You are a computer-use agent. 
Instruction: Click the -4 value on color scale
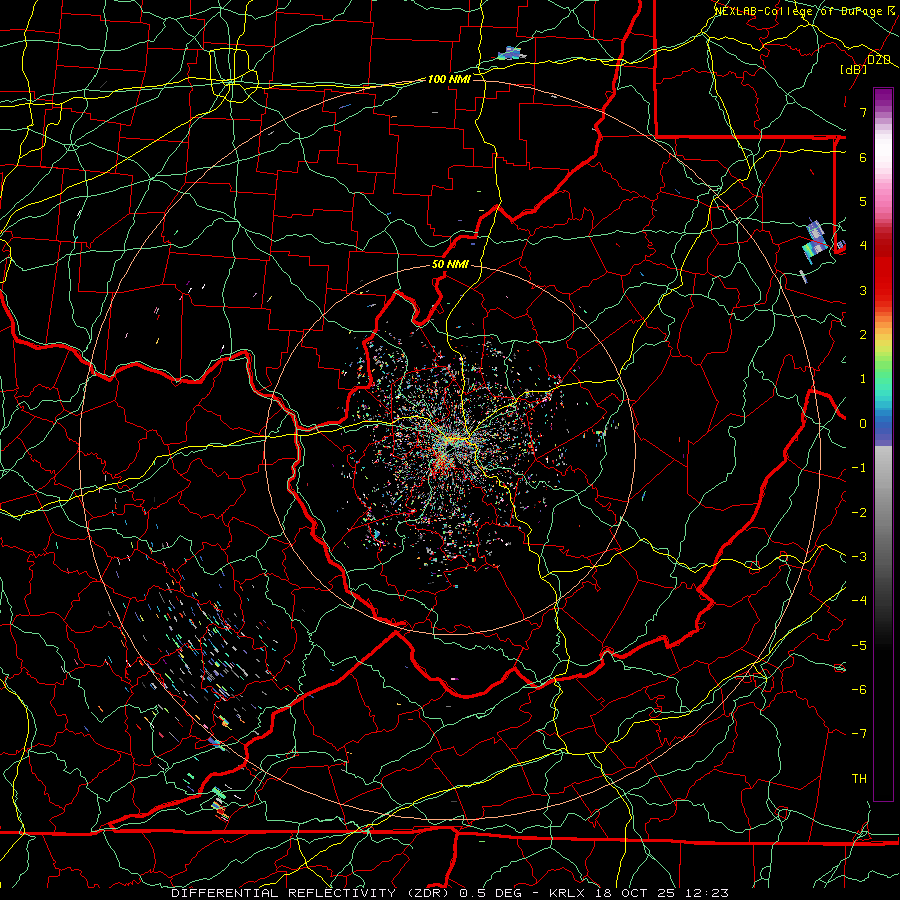[859, 601]
